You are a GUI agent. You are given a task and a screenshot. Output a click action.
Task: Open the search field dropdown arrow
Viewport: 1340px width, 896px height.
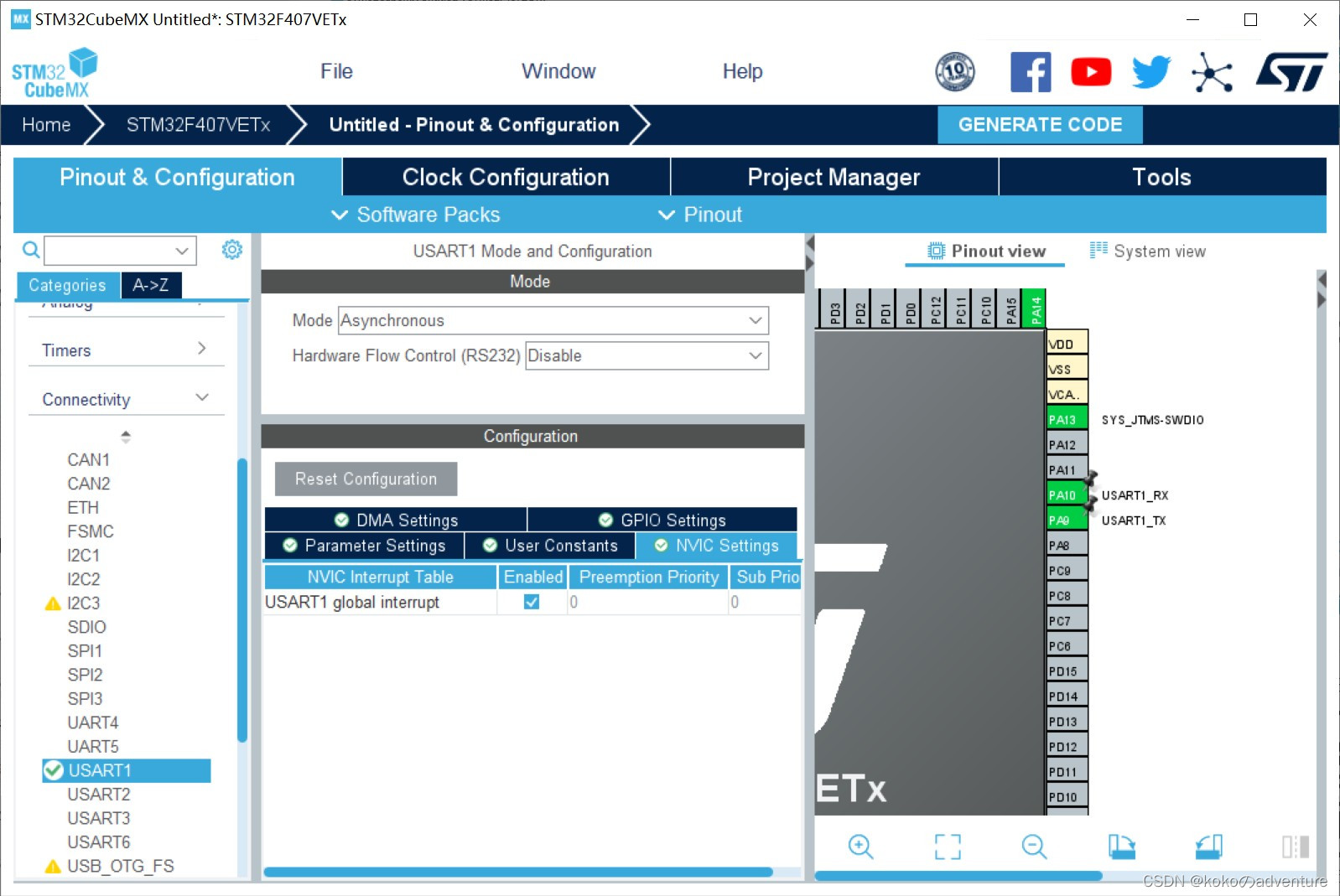point(182,251)
